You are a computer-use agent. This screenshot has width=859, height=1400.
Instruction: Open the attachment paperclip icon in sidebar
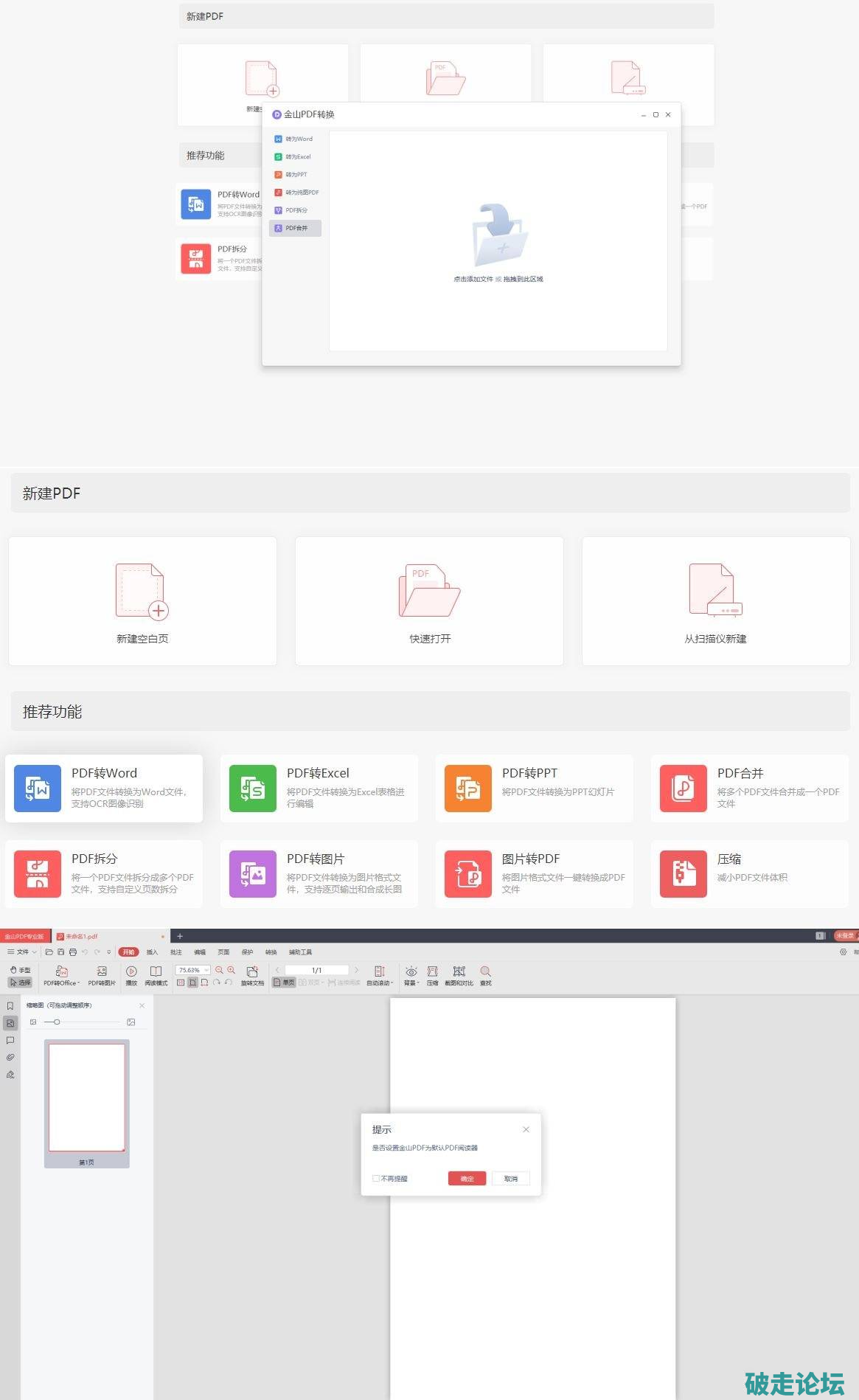[x=10, y=1057]
